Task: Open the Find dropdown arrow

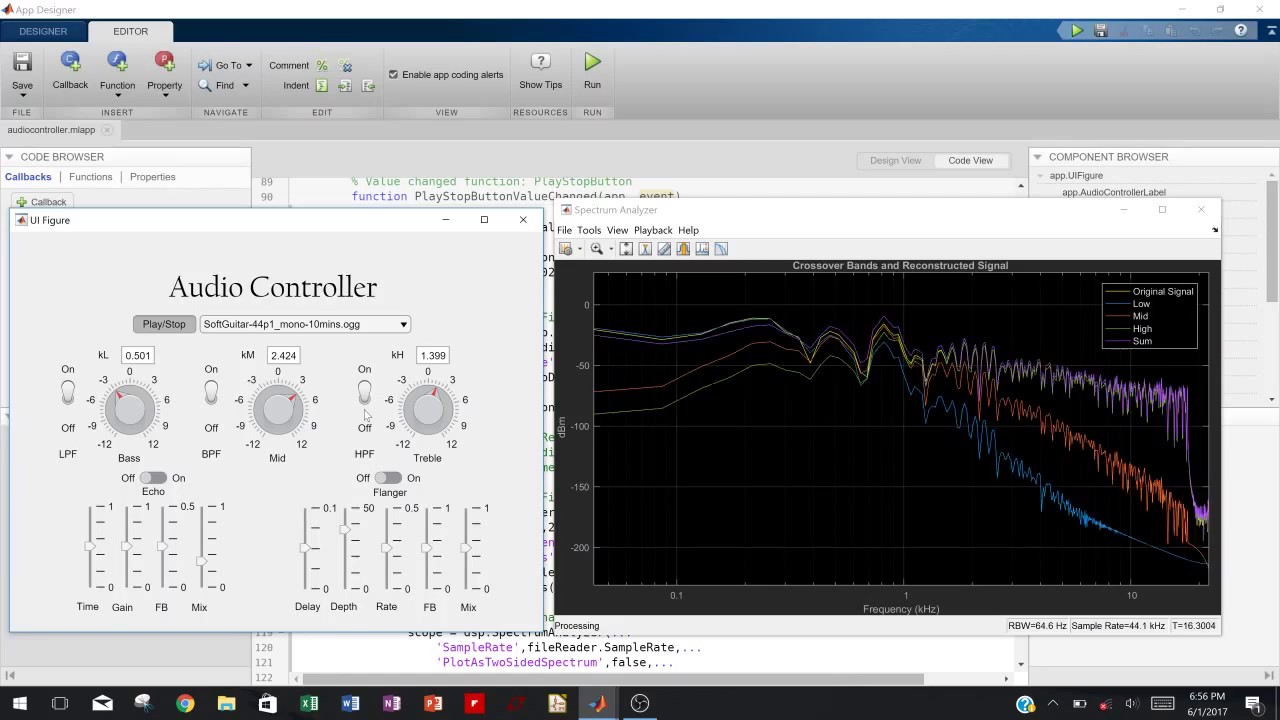Action: [245, 86]
